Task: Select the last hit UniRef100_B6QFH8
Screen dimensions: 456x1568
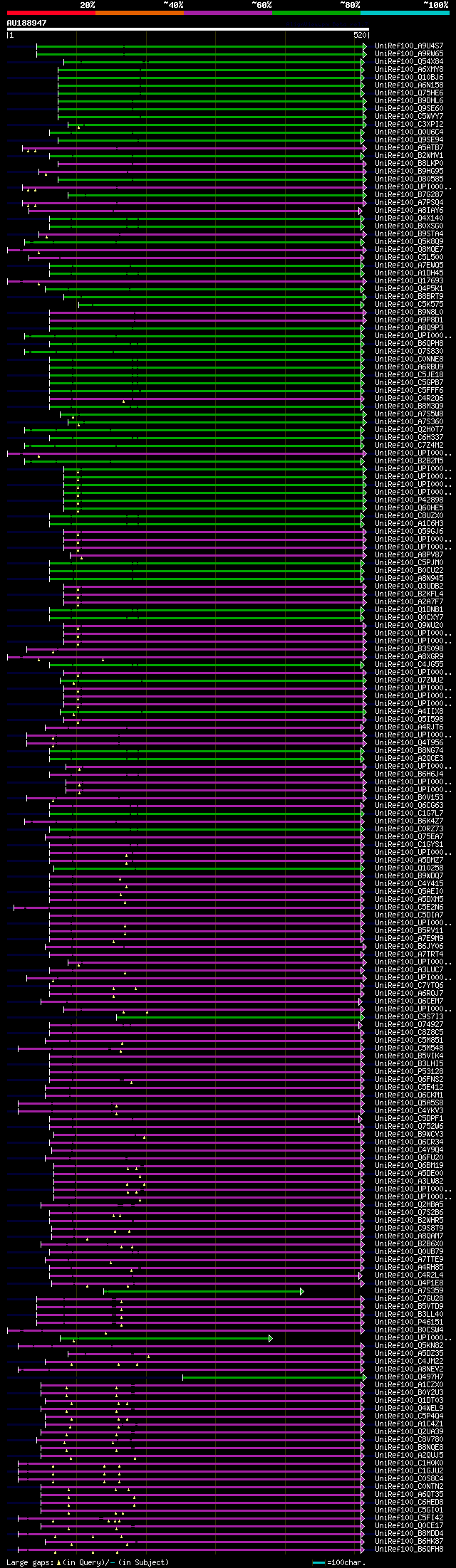Action: pos(409,1549)
